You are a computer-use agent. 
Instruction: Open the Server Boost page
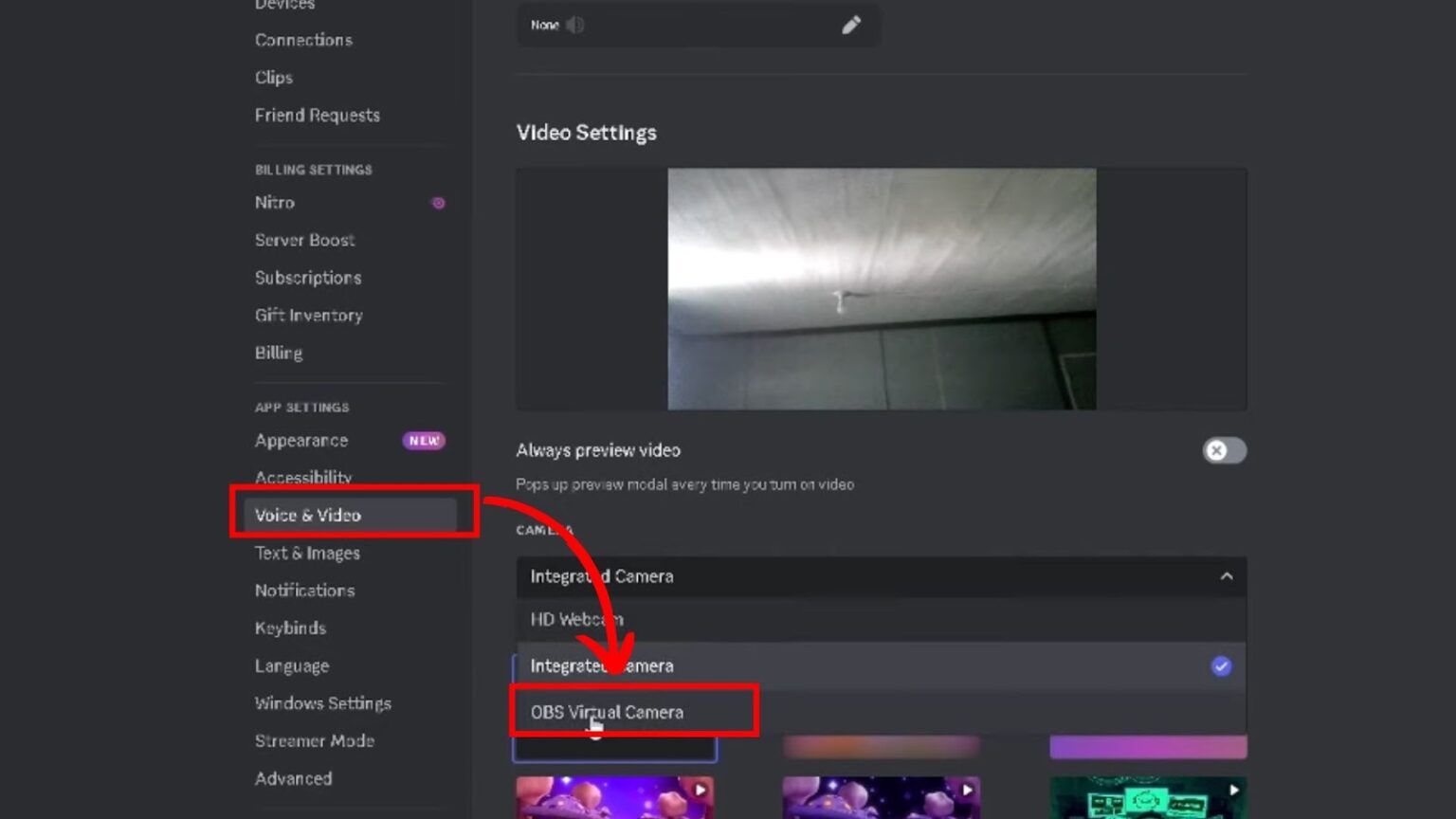(304, 240)
